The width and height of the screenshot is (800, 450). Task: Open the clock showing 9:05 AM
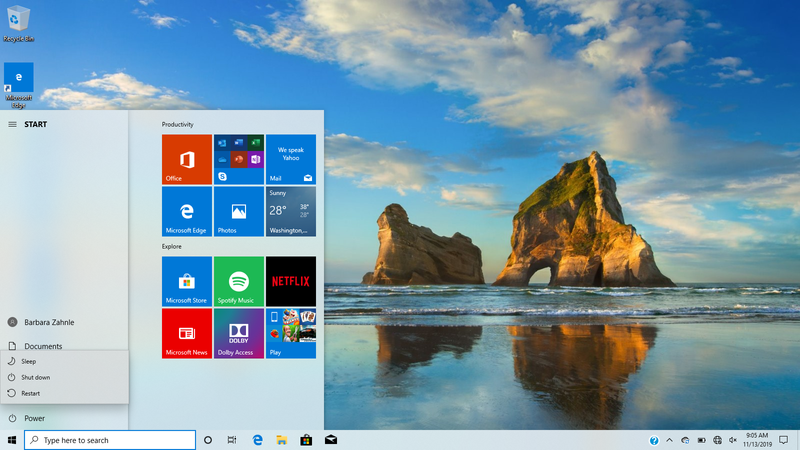(x=757, y=440)
